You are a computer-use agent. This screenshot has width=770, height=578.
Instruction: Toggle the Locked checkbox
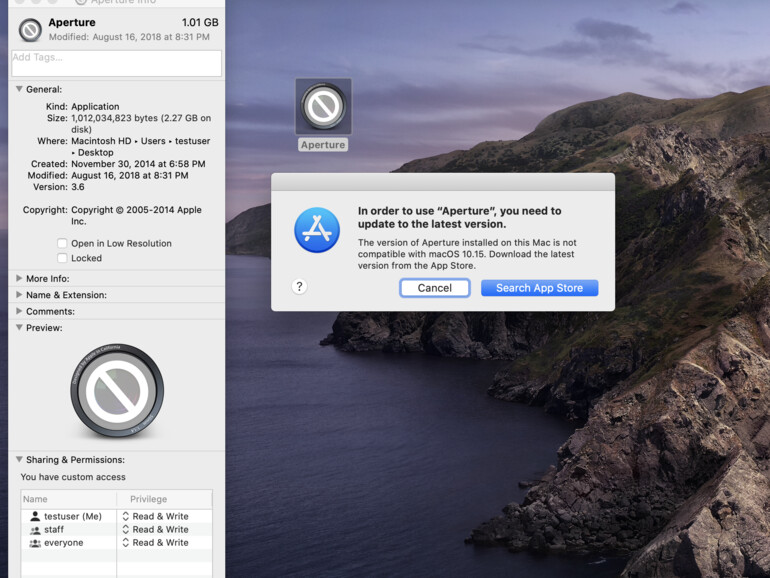click(x=62, y=258)
